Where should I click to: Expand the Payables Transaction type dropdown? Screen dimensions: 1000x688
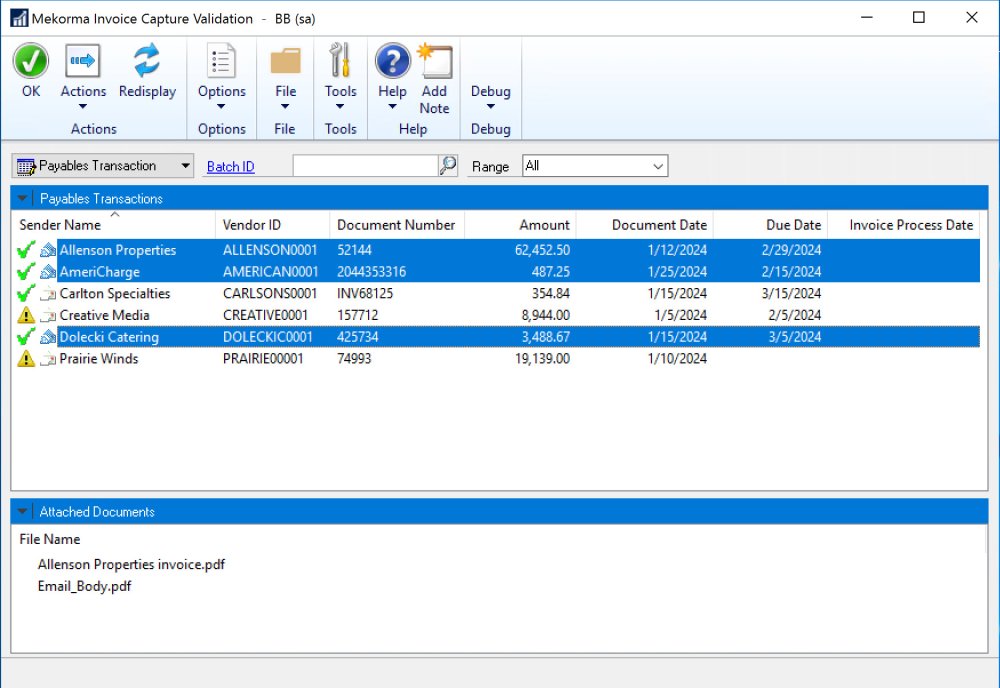[103, 166]
